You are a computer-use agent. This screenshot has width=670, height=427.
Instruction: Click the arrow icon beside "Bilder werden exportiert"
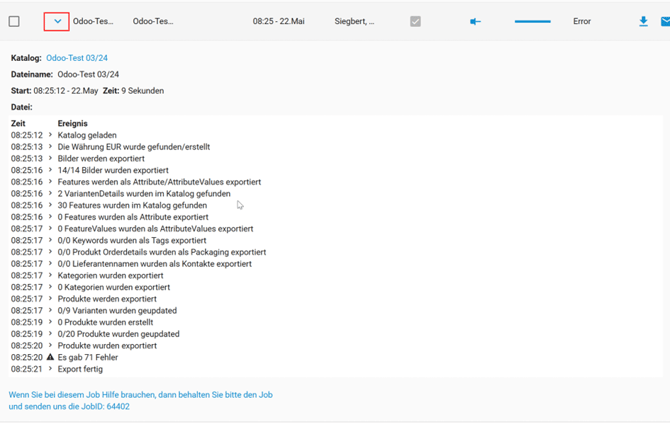point(51,158)
